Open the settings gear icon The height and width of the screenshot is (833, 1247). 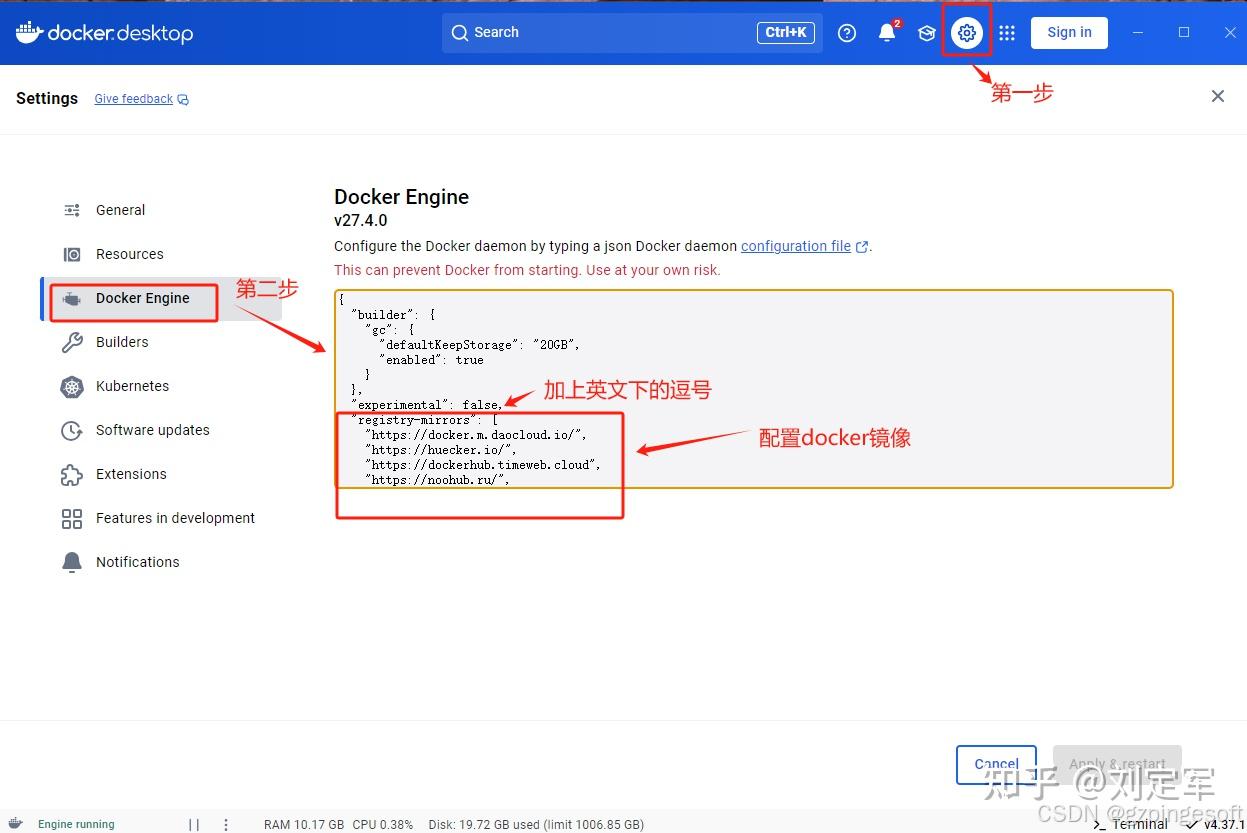pyautogui.click(x=966, y=33)
